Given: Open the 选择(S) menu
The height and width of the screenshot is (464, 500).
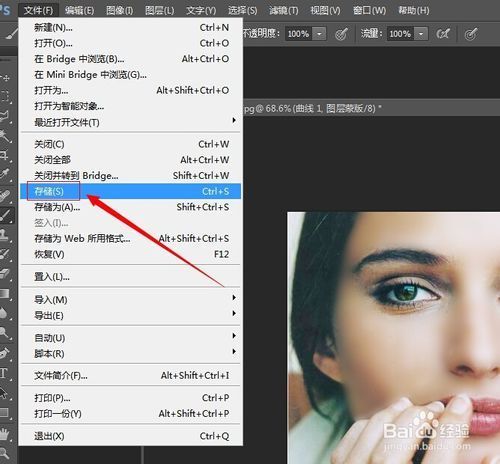Looking at the screenshot, I should click(242, 10).
